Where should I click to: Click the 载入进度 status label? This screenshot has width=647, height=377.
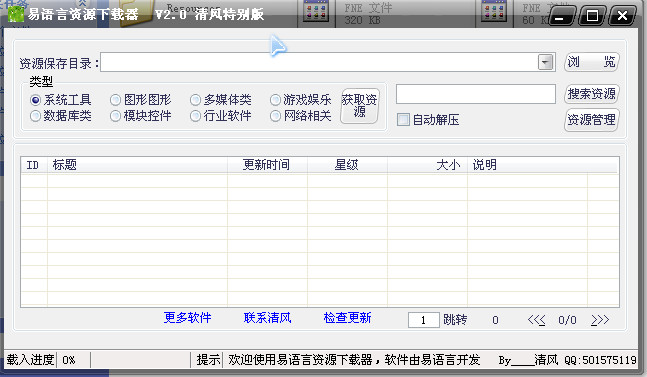coord(30,360)
